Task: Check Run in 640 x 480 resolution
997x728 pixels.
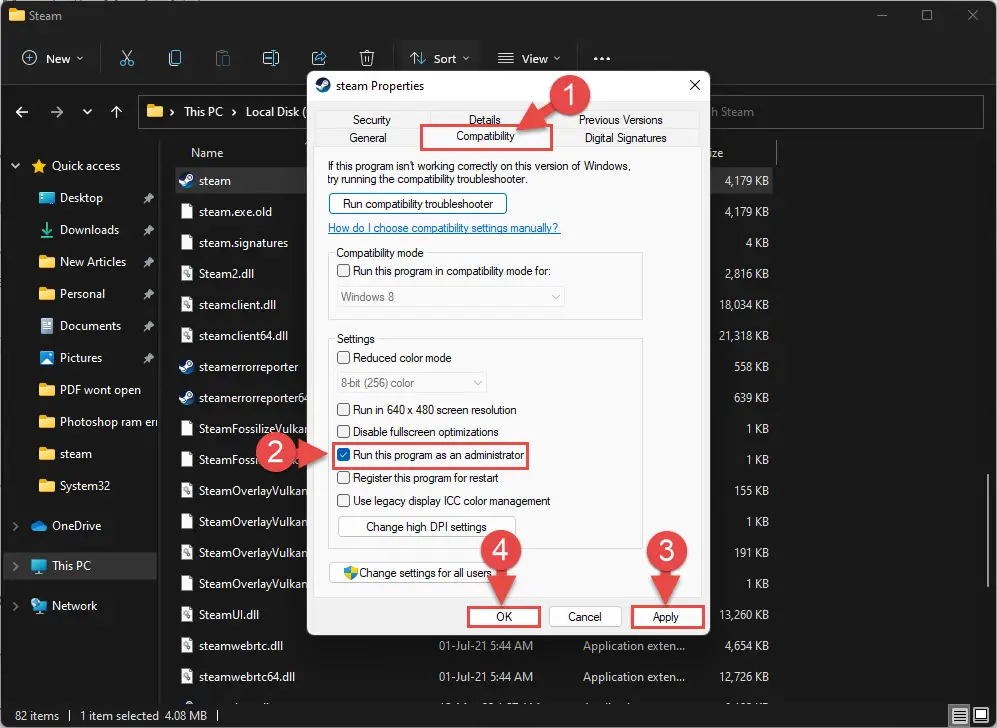Action: (343, 410)
